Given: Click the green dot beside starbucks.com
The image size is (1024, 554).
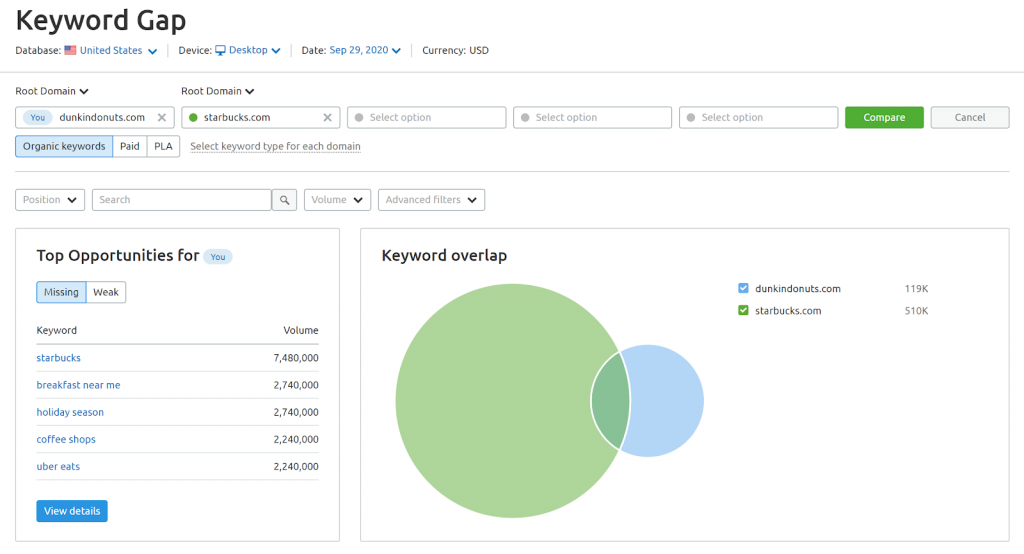Looking at the screenshot, I should click(x=193, y=118).
